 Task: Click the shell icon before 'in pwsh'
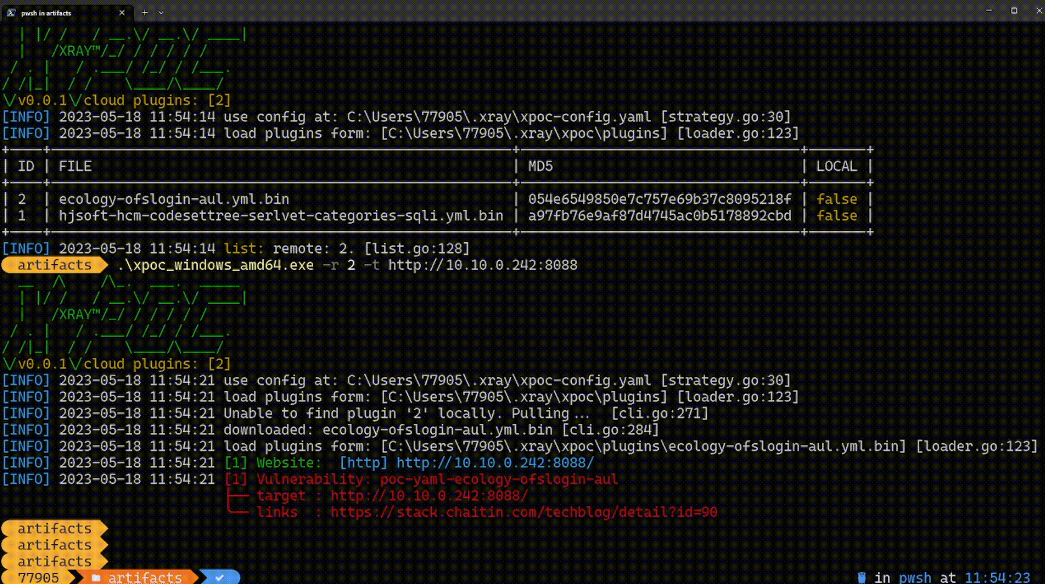pyautogui.click(x=862, y=577)
